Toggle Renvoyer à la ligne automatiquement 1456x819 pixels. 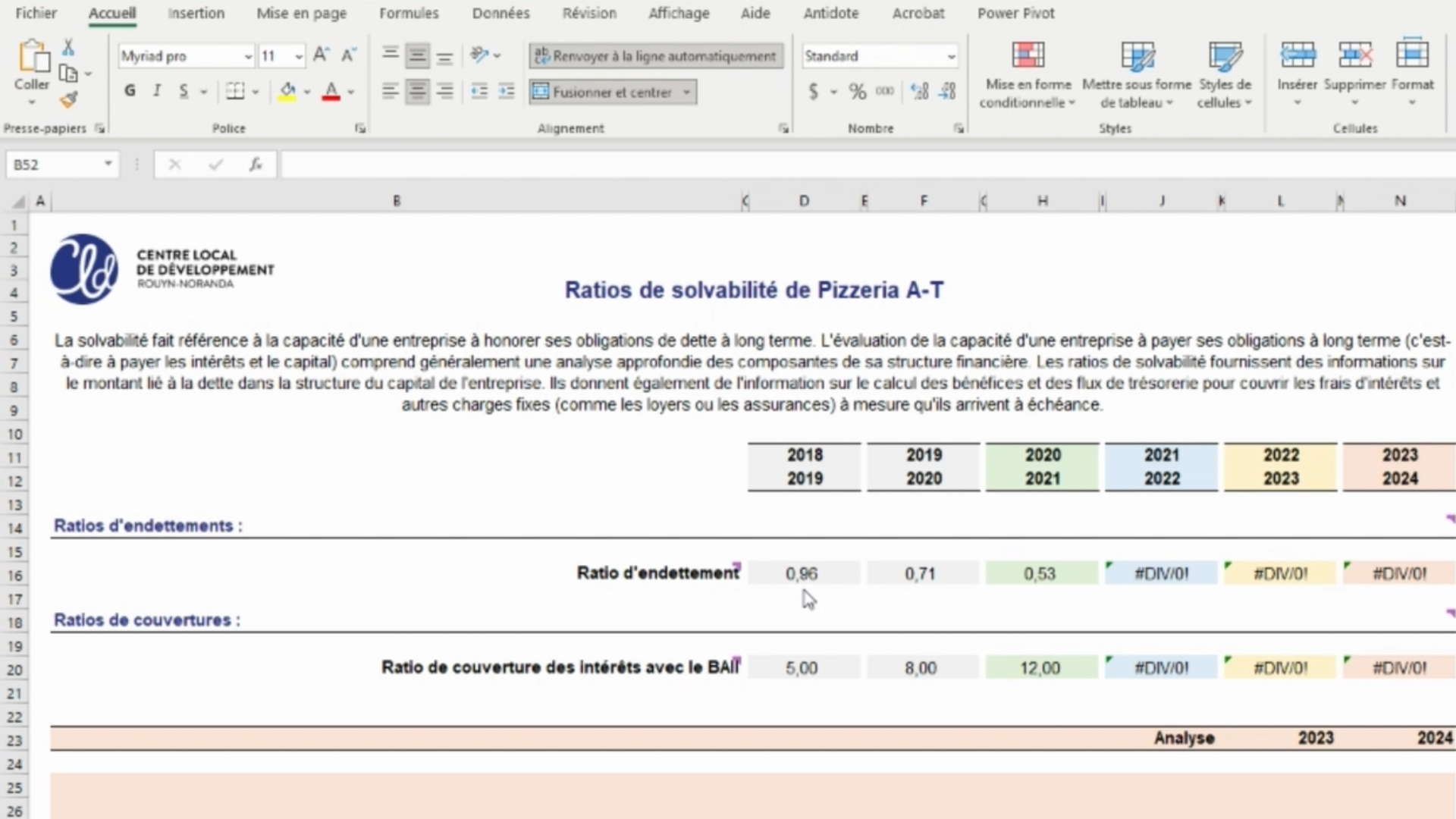pyautogui.click(x=656, y=55)
